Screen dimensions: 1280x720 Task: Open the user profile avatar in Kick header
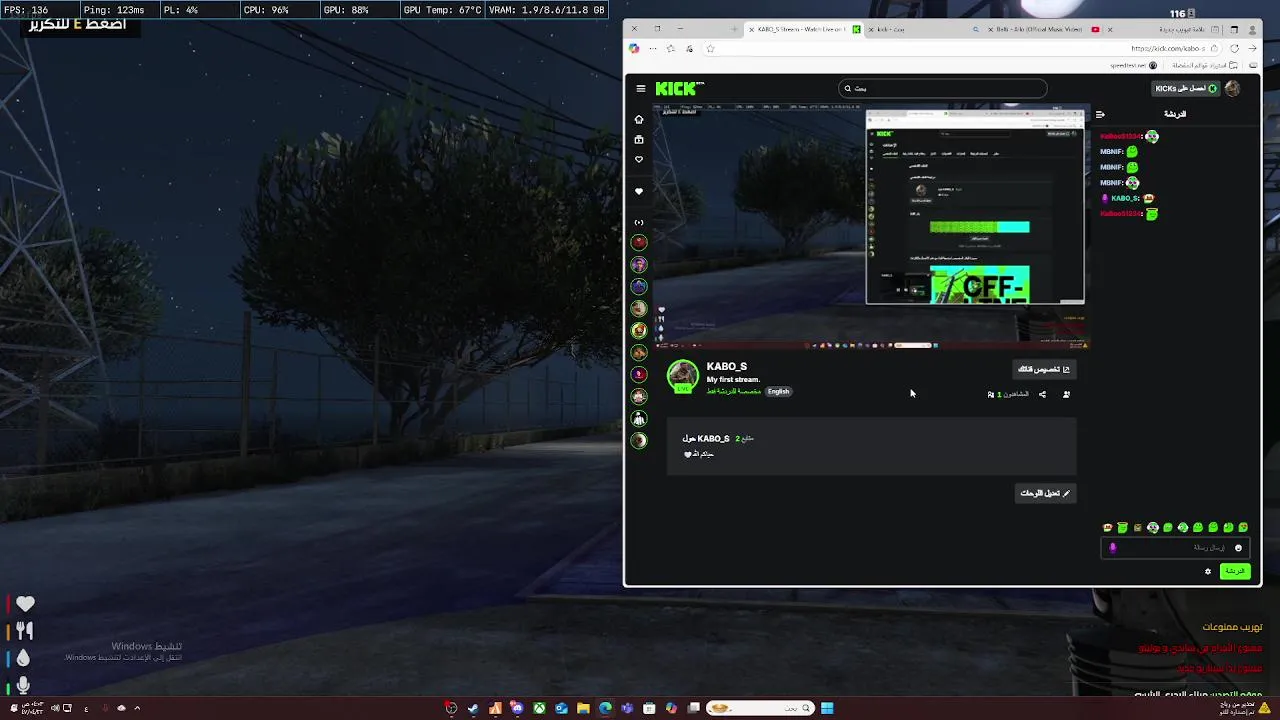point(1232,88)
